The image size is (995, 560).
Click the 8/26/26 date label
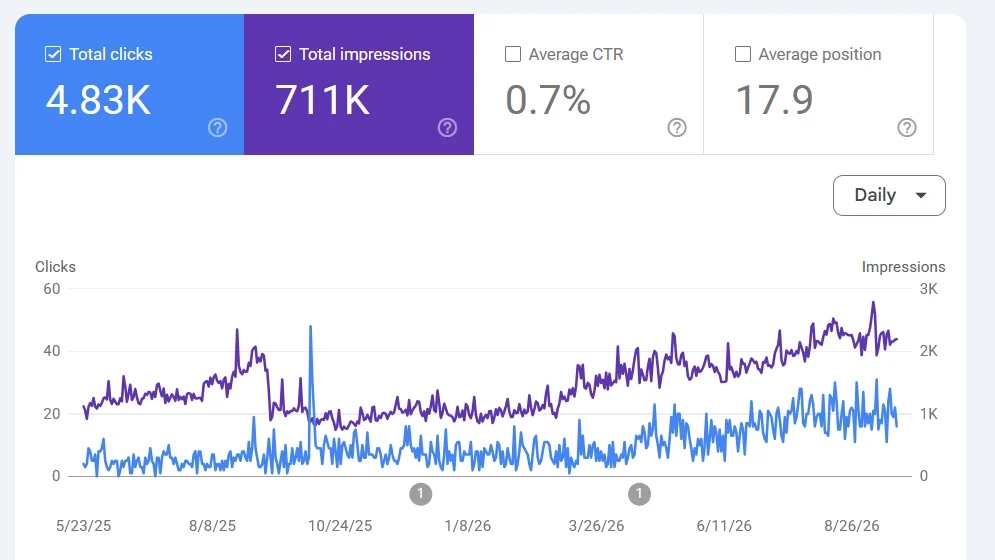(x=852, y=526)
